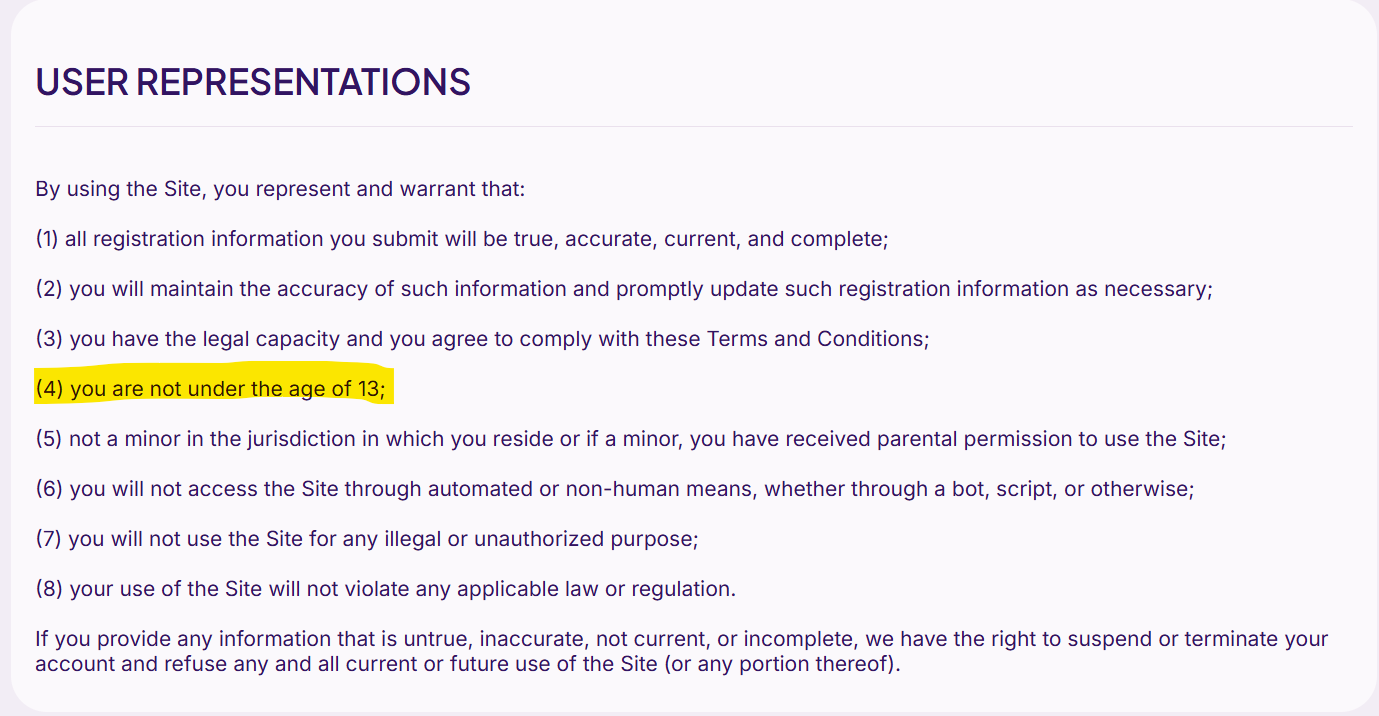Click the yellow highlighted clause (4)
The width and height of the screenshot is (1379, 716).
tap(210, 389)
